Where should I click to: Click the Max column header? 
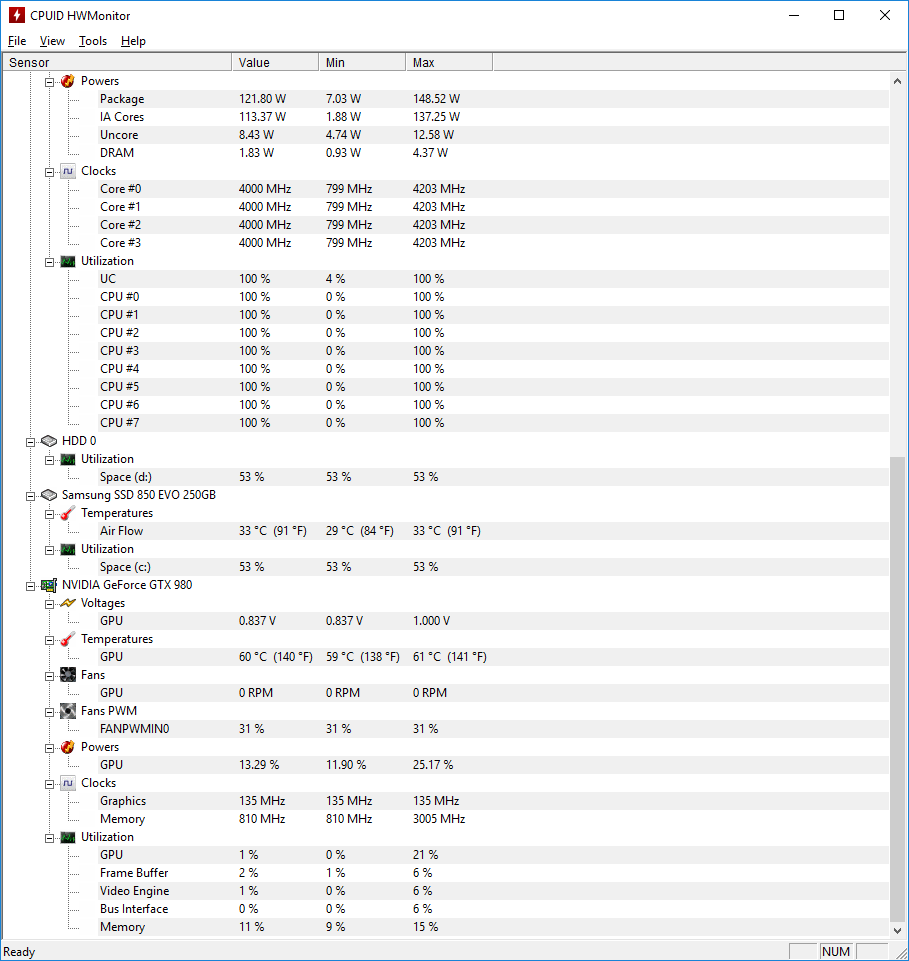449,63
